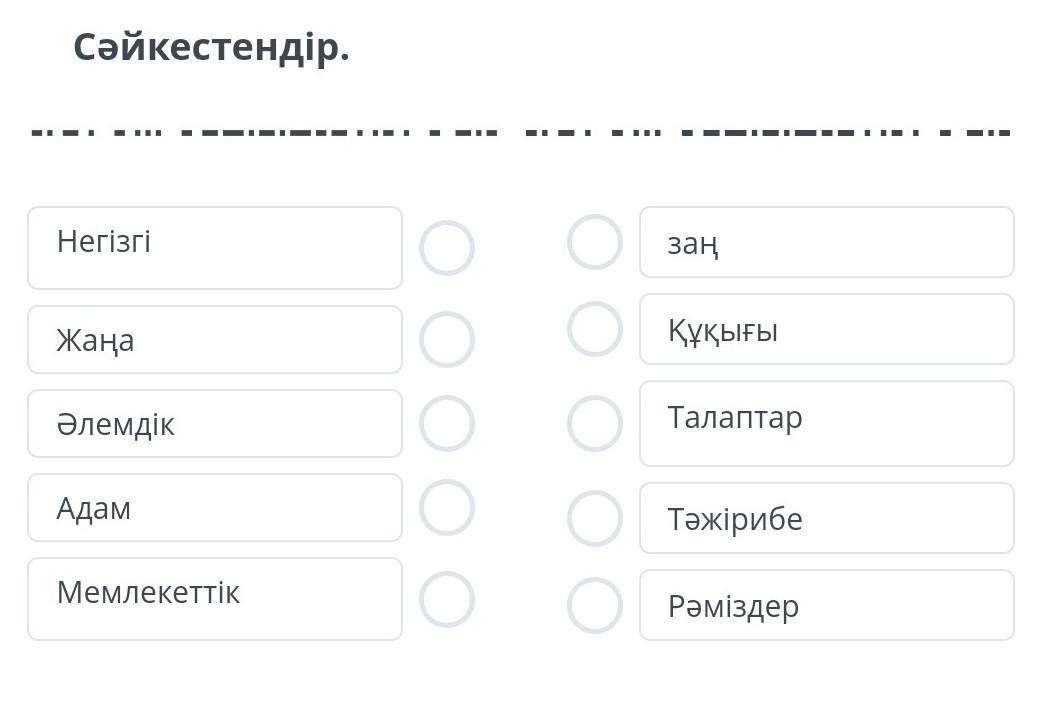This screenshot has height=728, width=1060.
Task: Select the circle next to Негізгі
Action: tap(446, 248)
